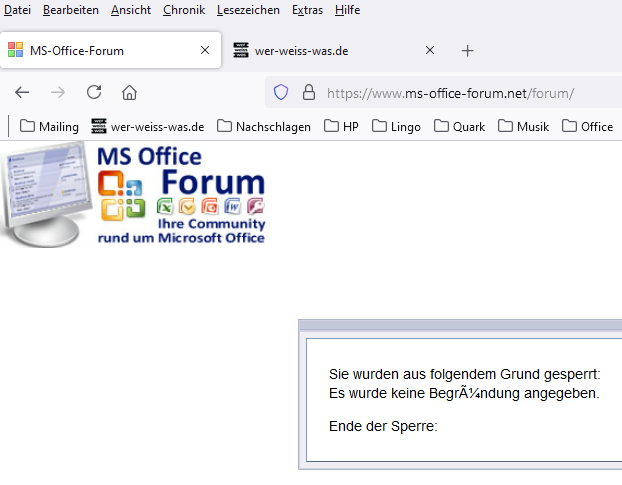The width and height of the screenshot is (622, 485).
Task: Open the browser home page
Action: [129, 93]
